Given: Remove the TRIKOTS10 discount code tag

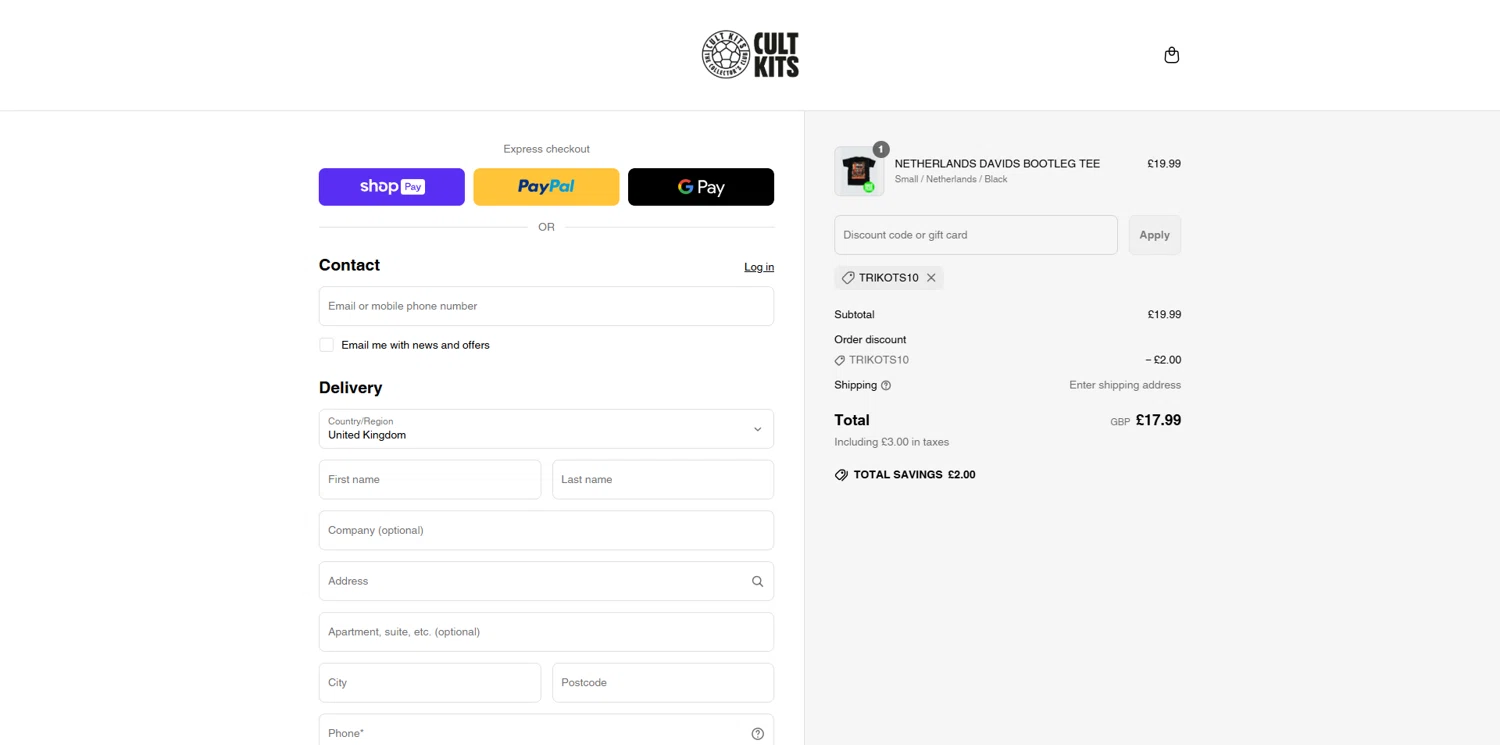Looking at the screenshot, I should point(931,278).
